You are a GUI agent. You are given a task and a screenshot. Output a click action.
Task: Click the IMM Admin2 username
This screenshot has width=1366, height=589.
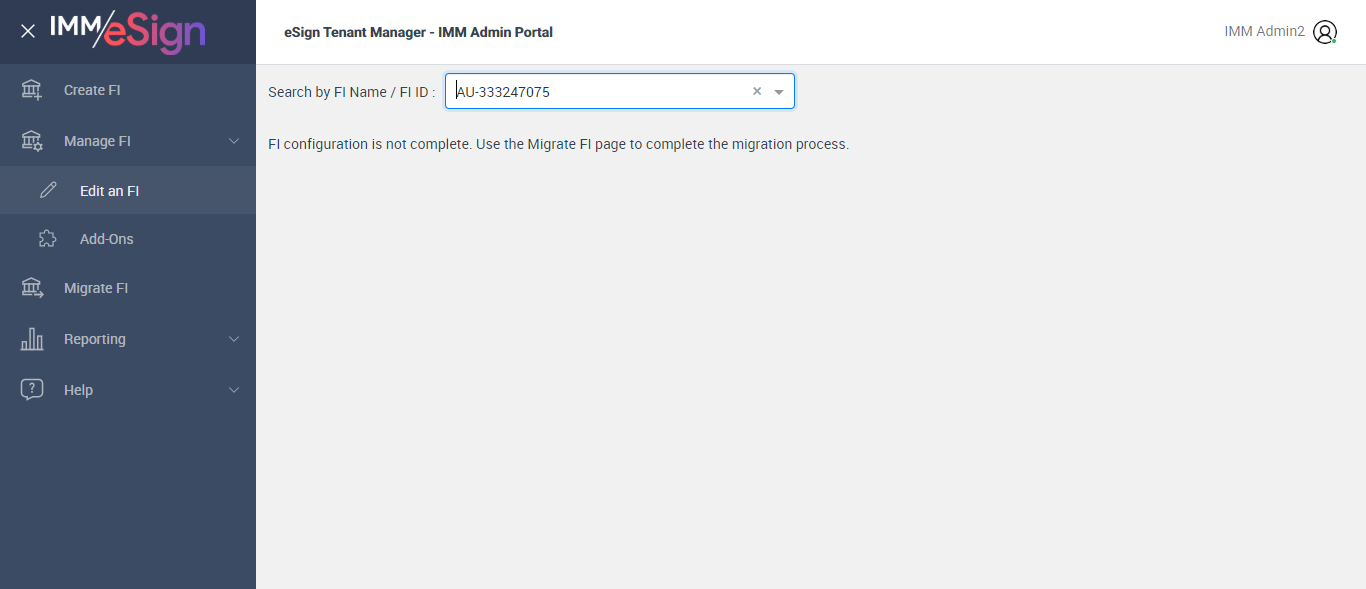(1264, 32)
